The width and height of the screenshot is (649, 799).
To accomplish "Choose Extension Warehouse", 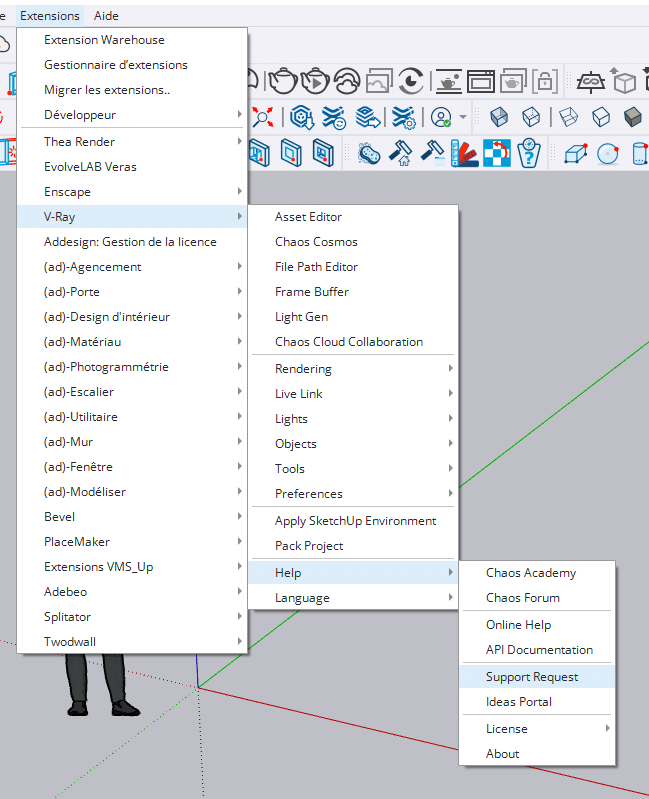I will (x=104, y=40).
